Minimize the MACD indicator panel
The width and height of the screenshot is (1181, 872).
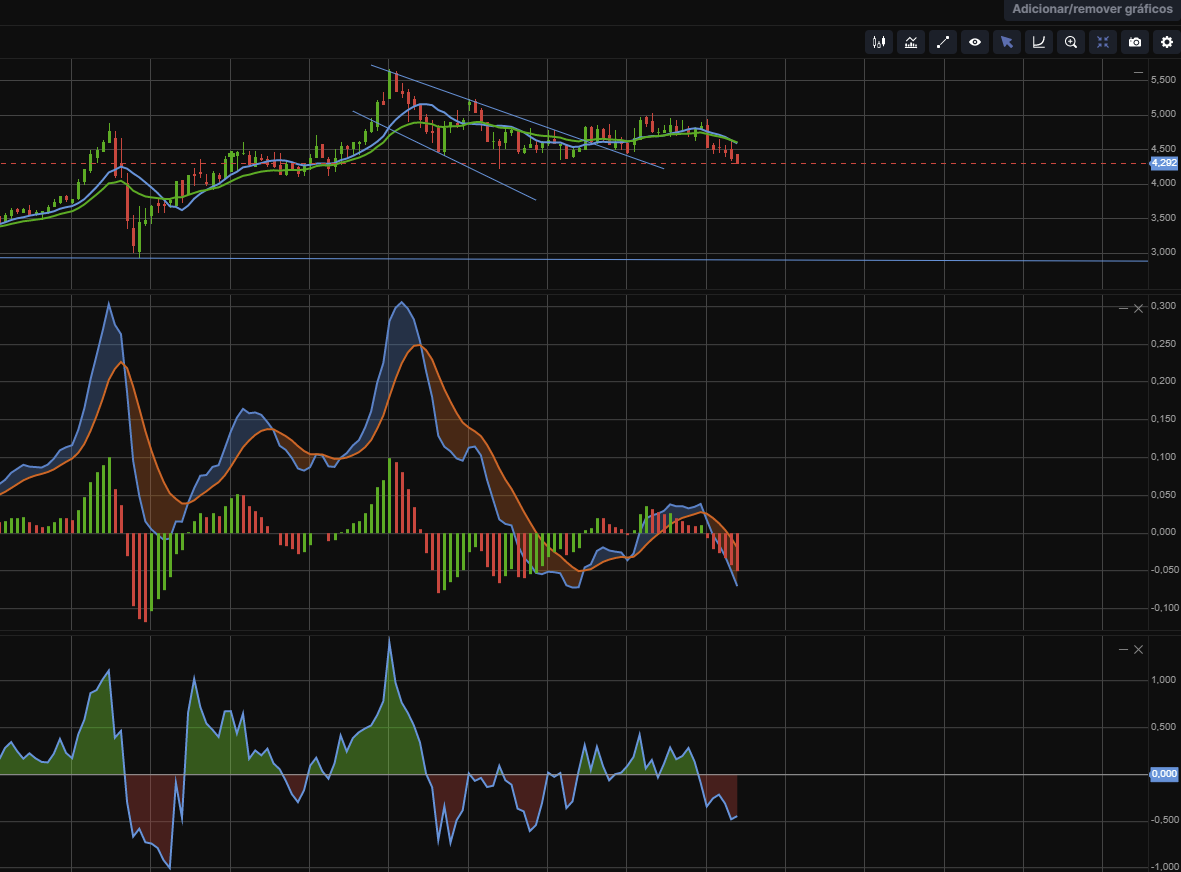click(x=1123, y=308)
